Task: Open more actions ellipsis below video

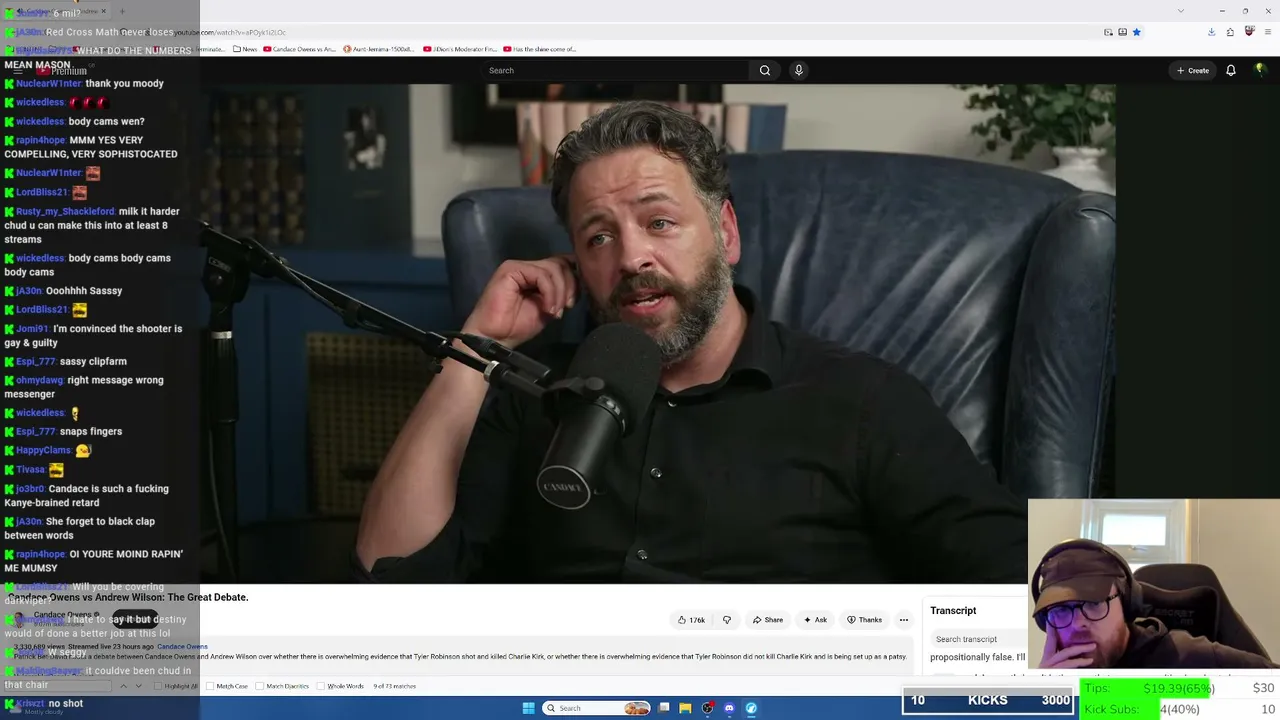Action: pos(904,620)
